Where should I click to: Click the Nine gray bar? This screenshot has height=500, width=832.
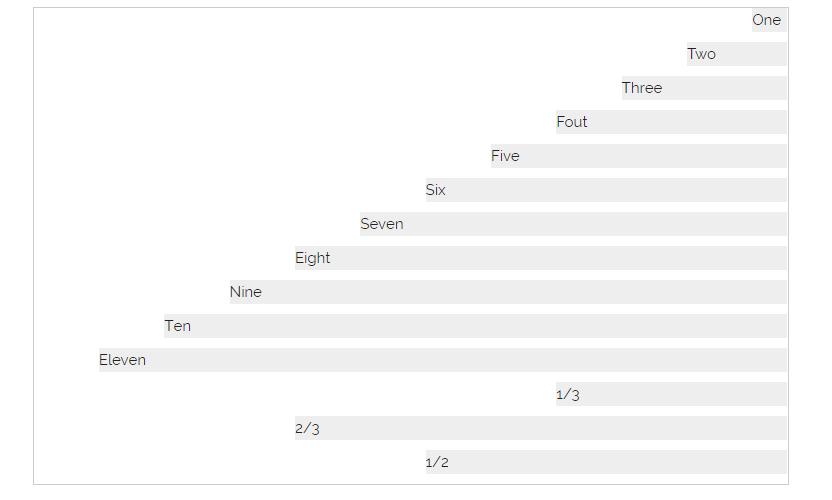(508, 292)
